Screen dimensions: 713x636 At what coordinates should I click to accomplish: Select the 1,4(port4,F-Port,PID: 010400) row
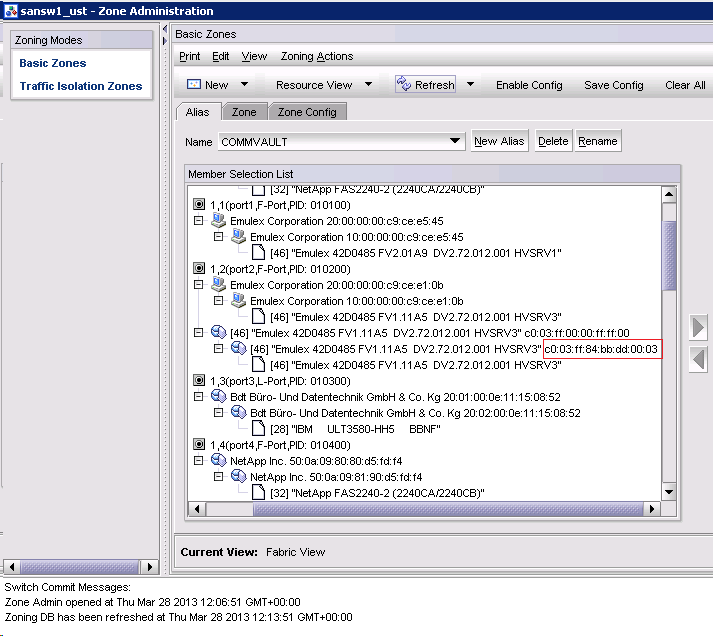click(280, 445)
